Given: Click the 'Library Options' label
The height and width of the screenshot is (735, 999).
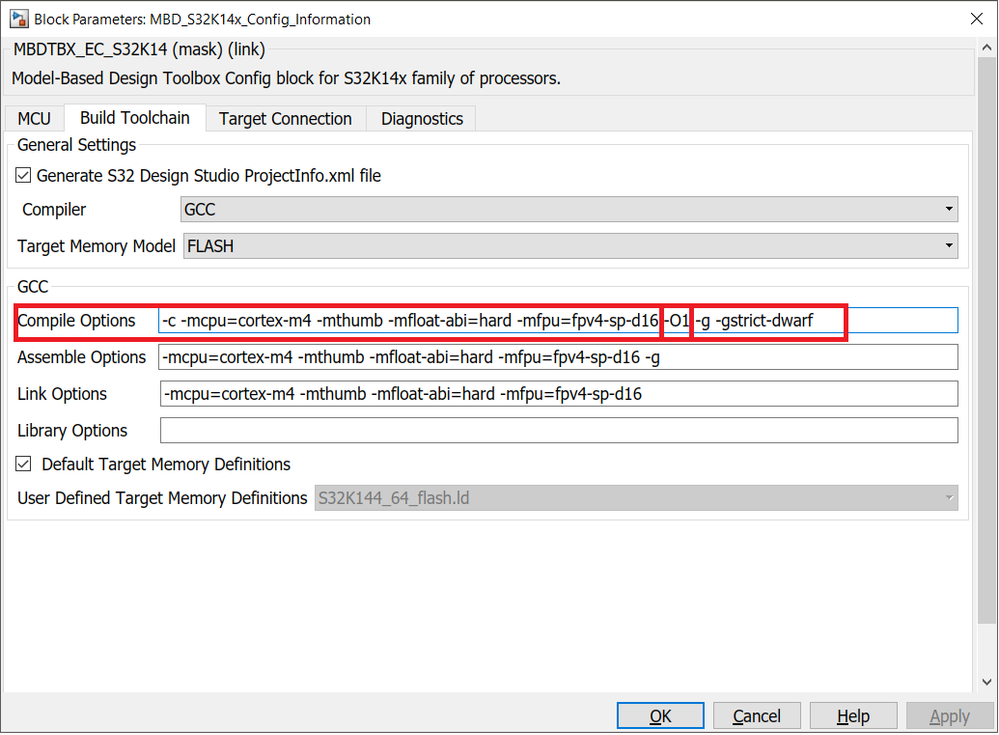Looking at the screenshot, I should coord(72,431).
